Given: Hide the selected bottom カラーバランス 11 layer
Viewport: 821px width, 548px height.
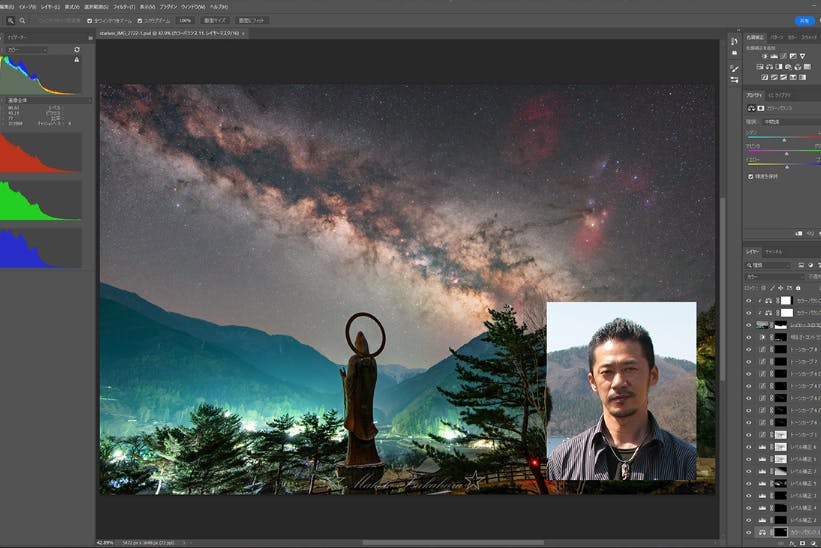Looking at the screenshot, I should 749,532.
